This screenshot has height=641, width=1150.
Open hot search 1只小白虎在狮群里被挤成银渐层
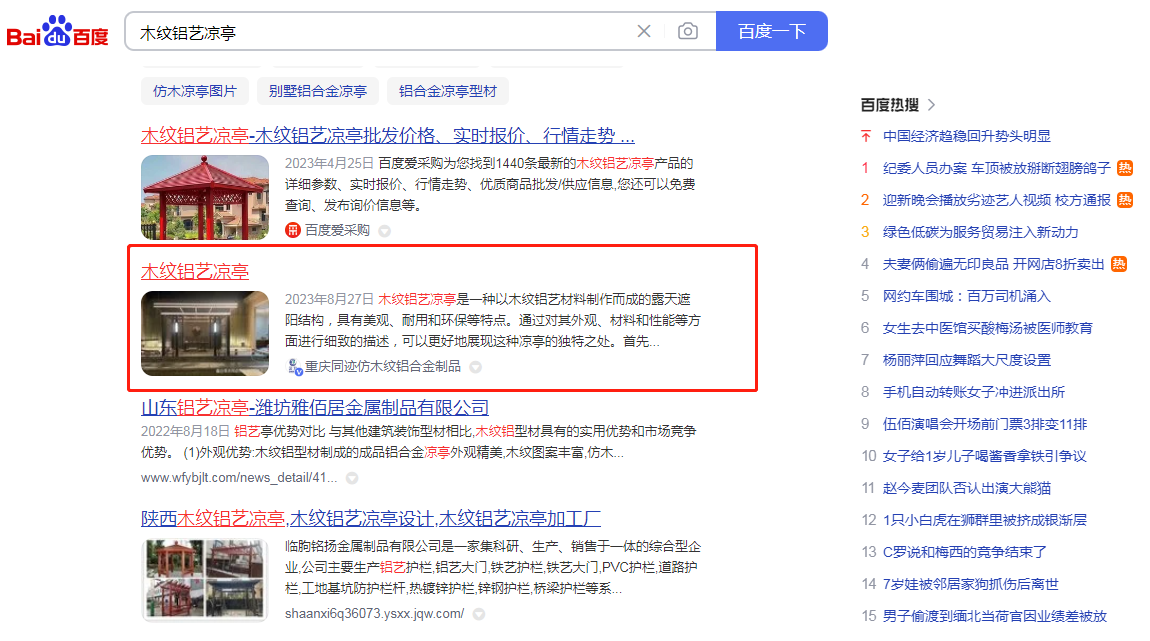pyautogui.click(x=985, y=520)
